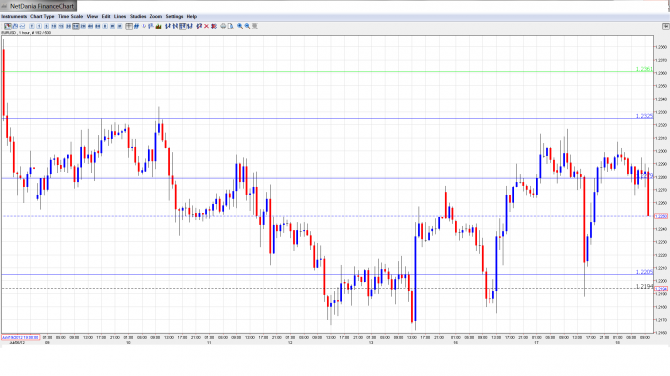The image size is (670, 376).
Task: Select the 5-minute time scale button
Action: coord(47,26)
